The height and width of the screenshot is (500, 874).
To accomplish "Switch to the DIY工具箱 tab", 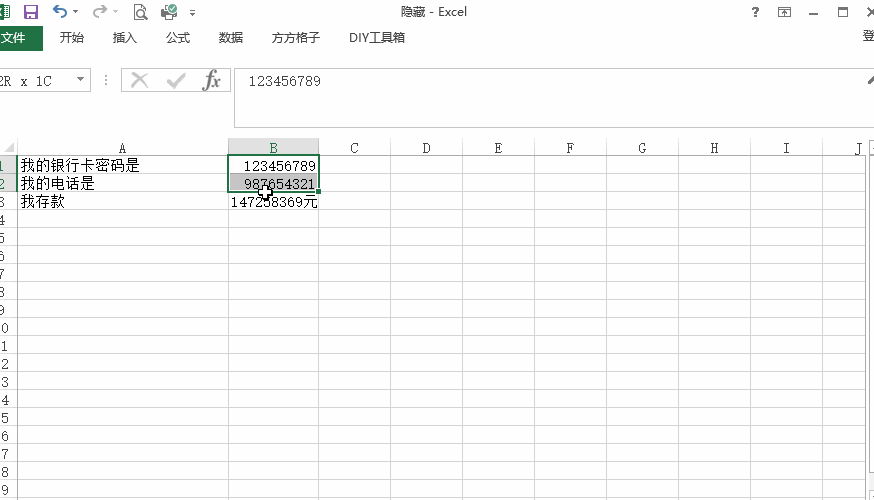I will 377,38.
